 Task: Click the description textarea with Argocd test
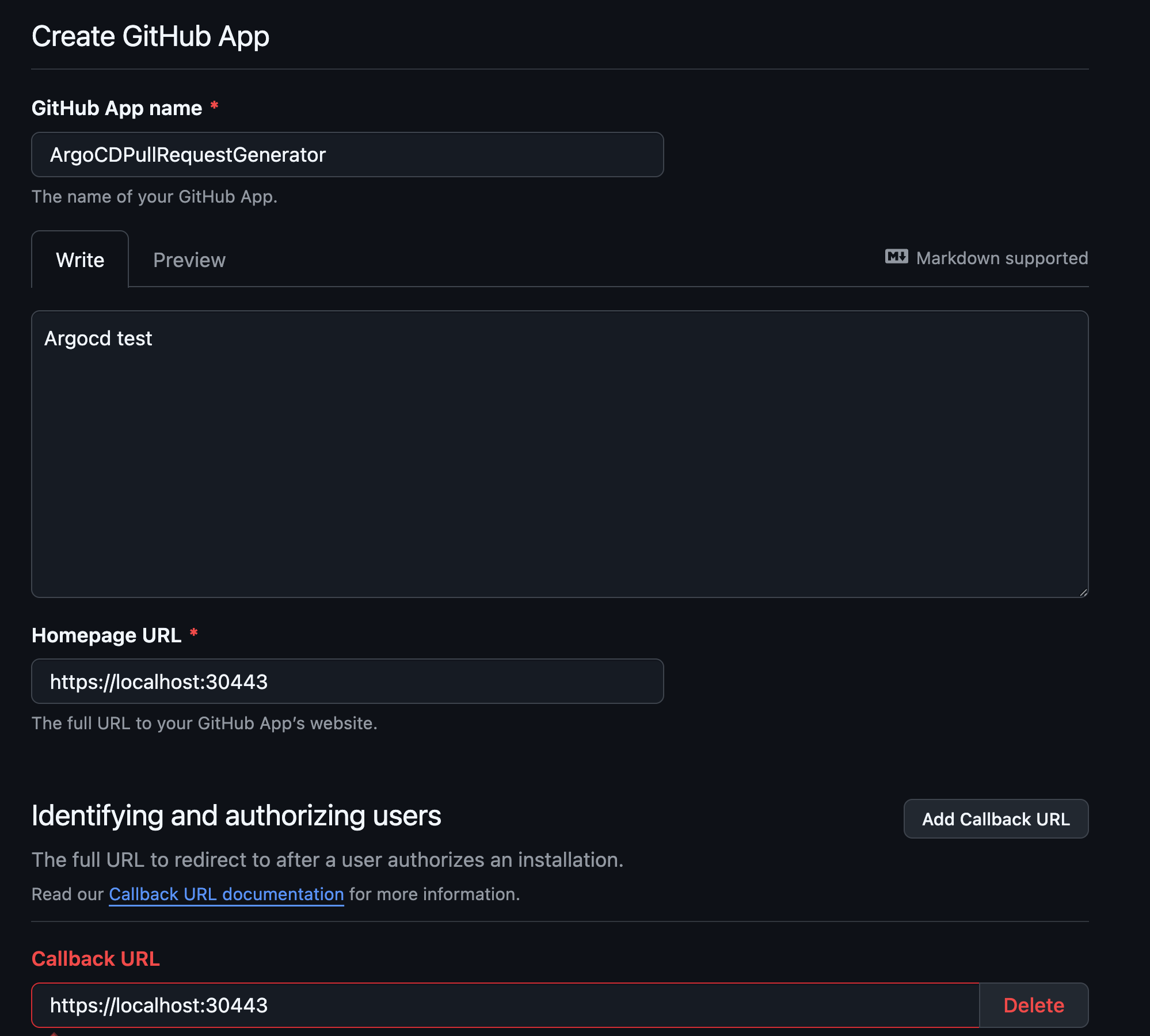pyautogui.click(x=560, y=454)
